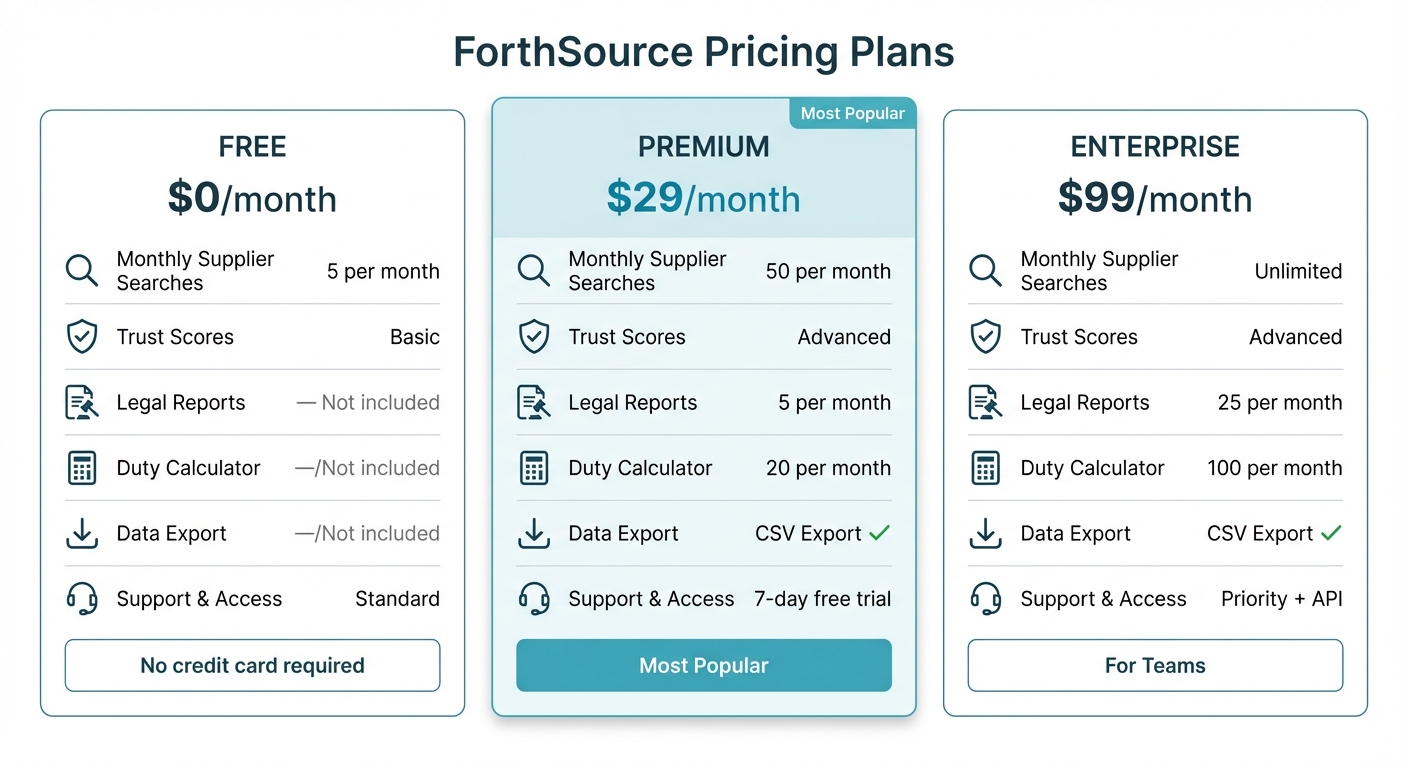The width and height of the screenshot is (1408, 768).
Task: Click the magnifying glass icon in Free plan
Action: (x=81, y=270)
